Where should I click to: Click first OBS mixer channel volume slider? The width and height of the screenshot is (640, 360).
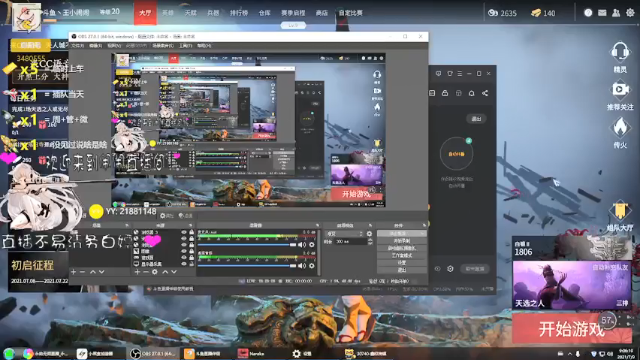(x=247, y=244)
